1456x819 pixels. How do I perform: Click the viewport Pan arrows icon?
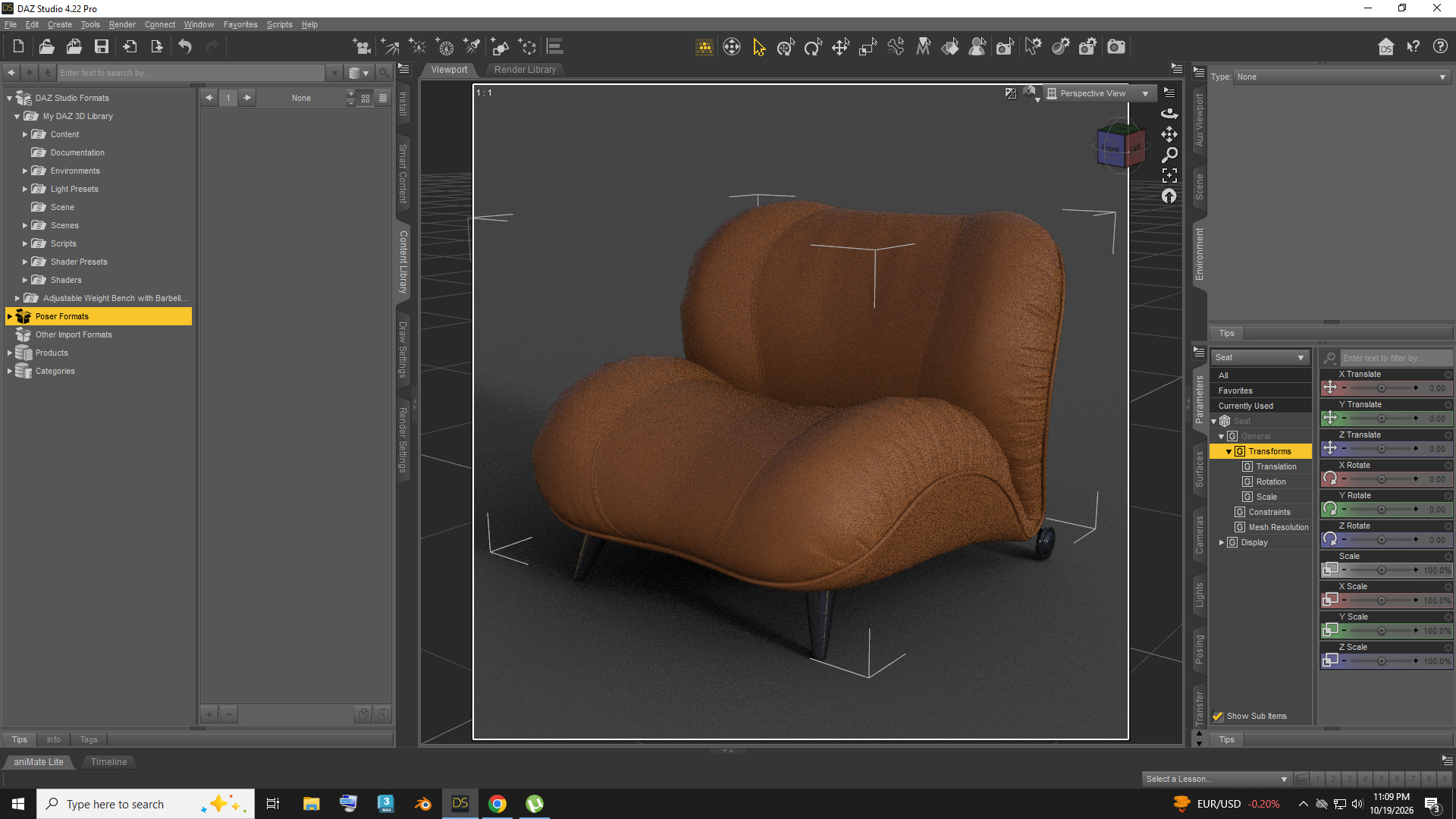[x=1169, y=134]
